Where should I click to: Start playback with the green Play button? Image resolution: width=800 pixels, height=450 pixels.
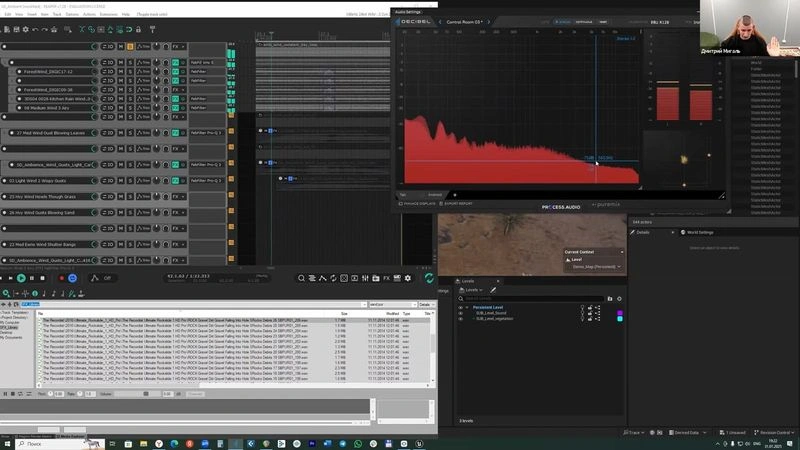pos(21,278)
